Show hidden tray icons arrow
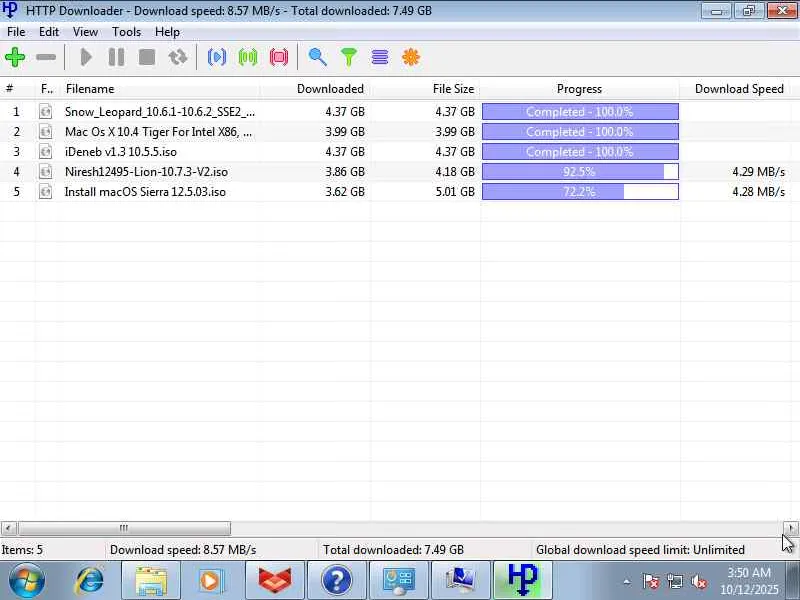Image resolution: width=800 pixels, height=600 pixels. [x=627, y=582]
